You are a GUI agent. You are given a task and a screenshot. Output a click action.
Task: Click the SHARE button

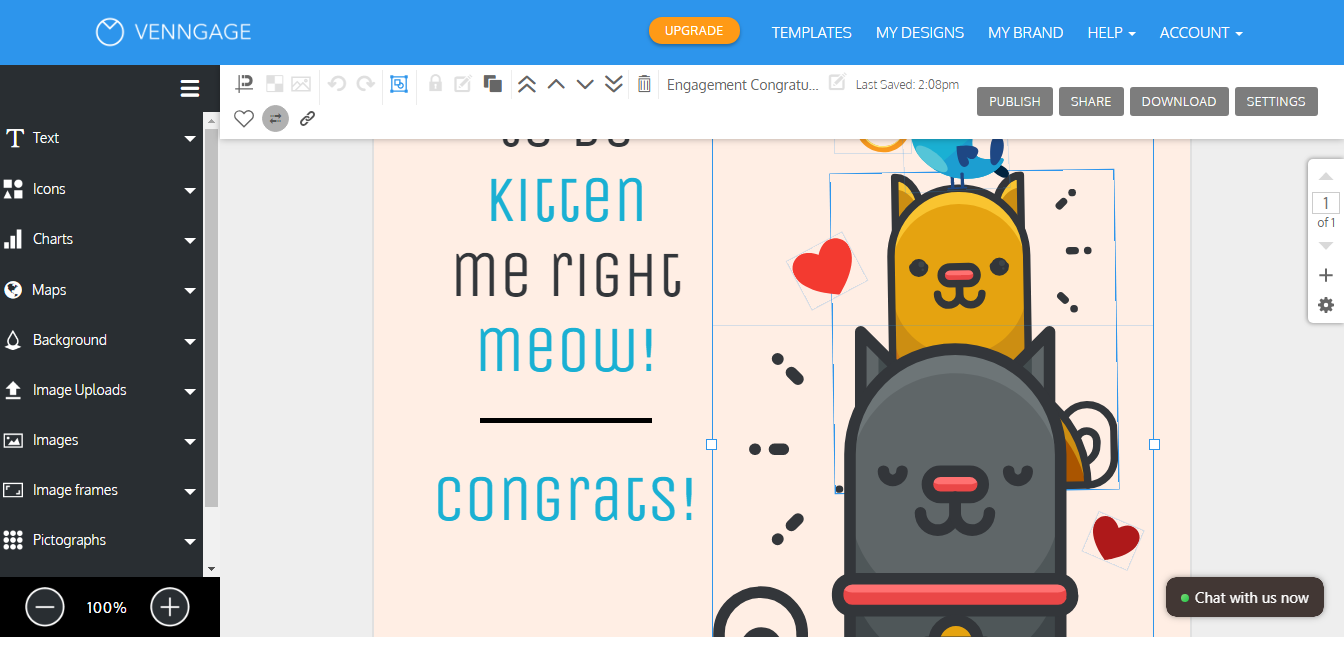pyautogui.click(x=1091, y=101)
